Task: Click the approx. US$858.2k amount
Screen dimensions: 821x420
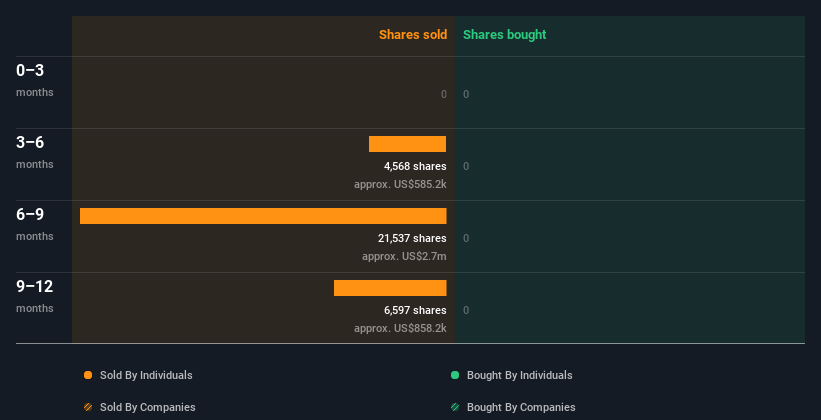Action: point(400,328)
